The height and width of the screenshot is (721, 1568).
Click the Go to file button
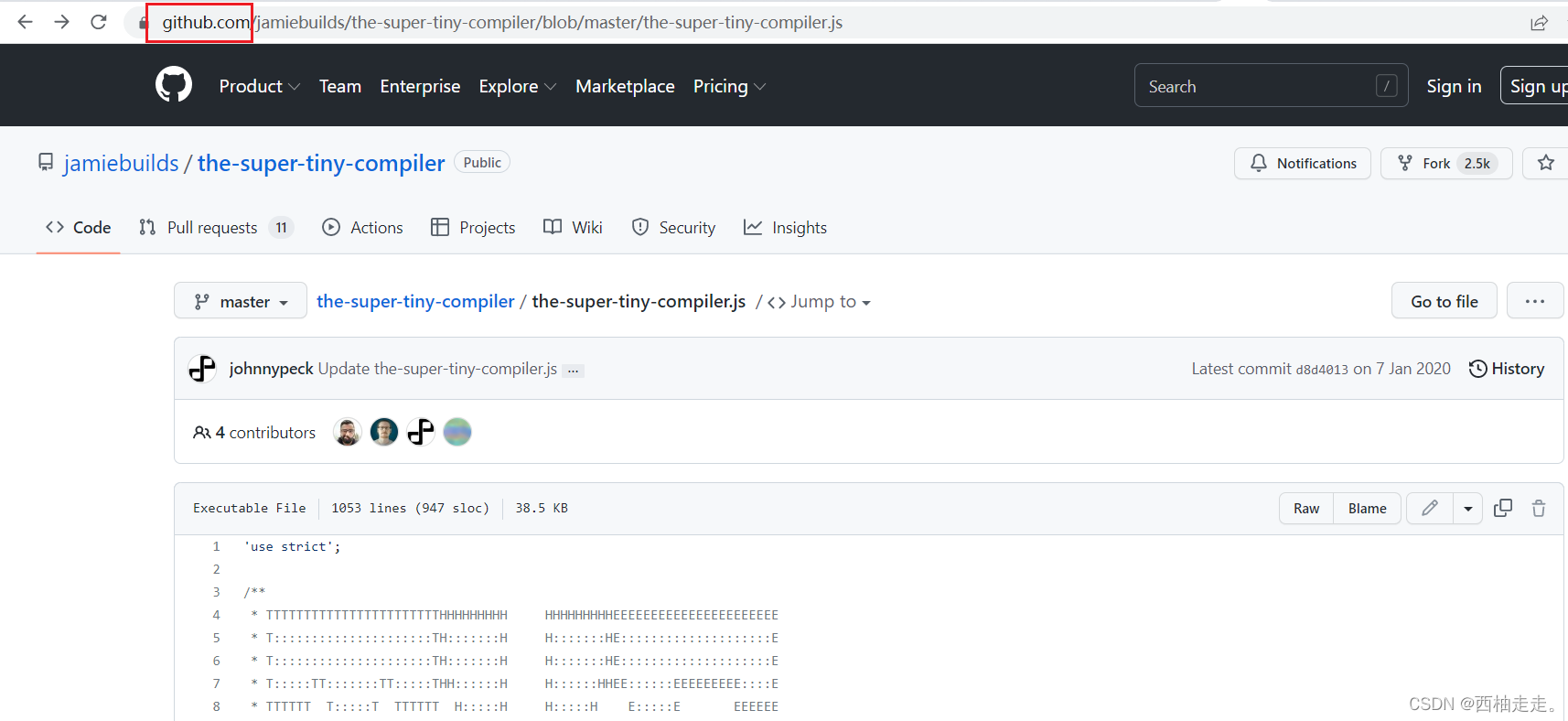pos(1444,301)
